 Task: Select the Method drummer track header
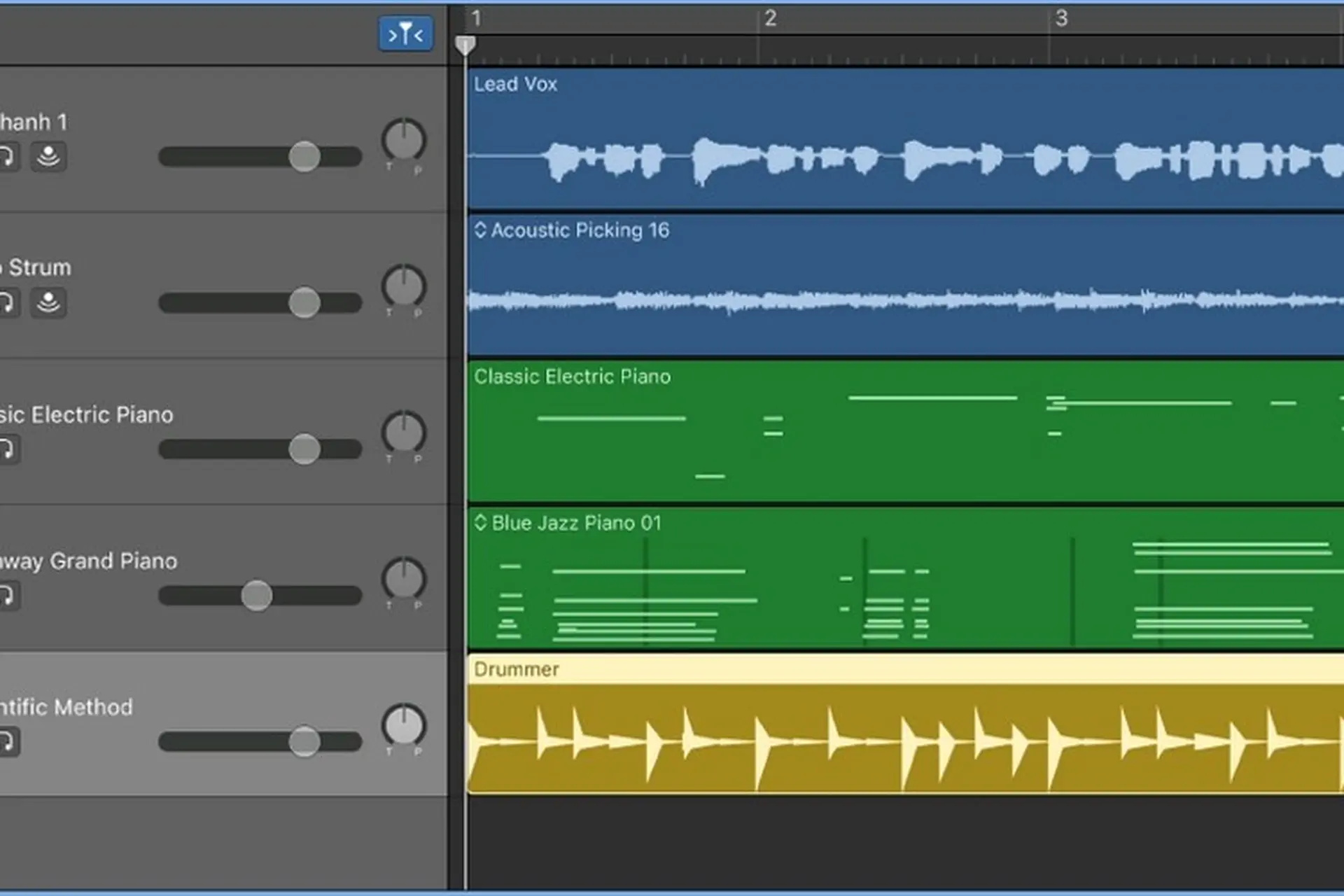[x=223, y=724]
